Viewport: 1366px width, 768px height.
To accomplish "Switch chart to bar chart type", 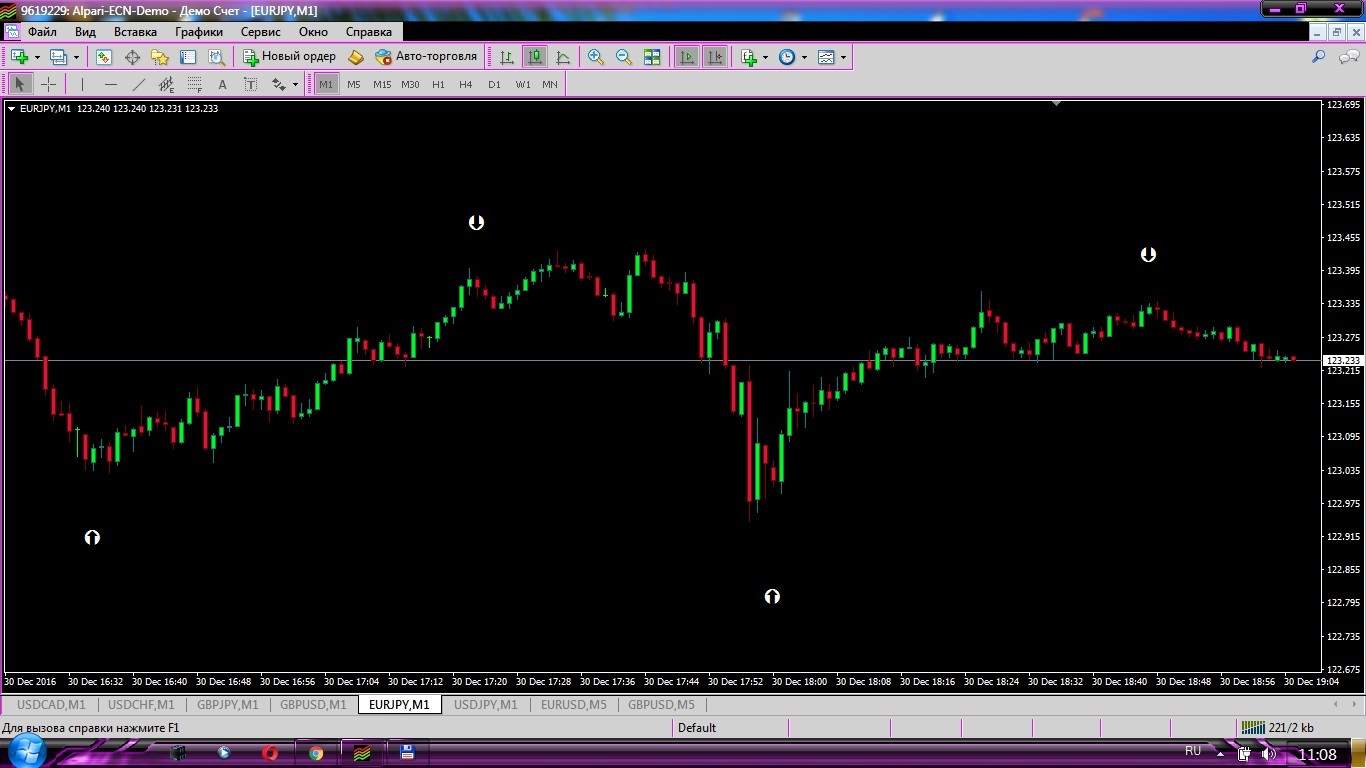I will [507, 57].
